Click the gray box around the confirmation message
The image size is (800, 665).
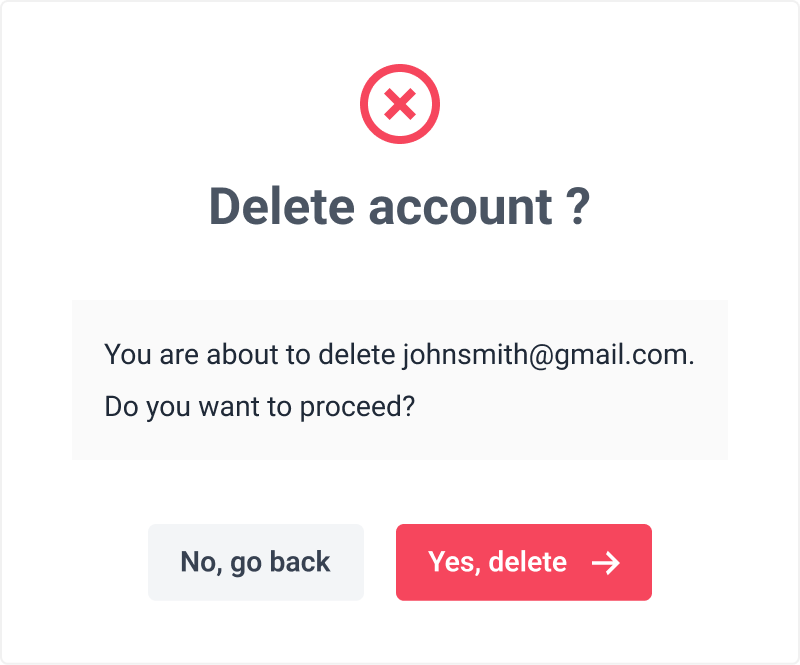399,380
